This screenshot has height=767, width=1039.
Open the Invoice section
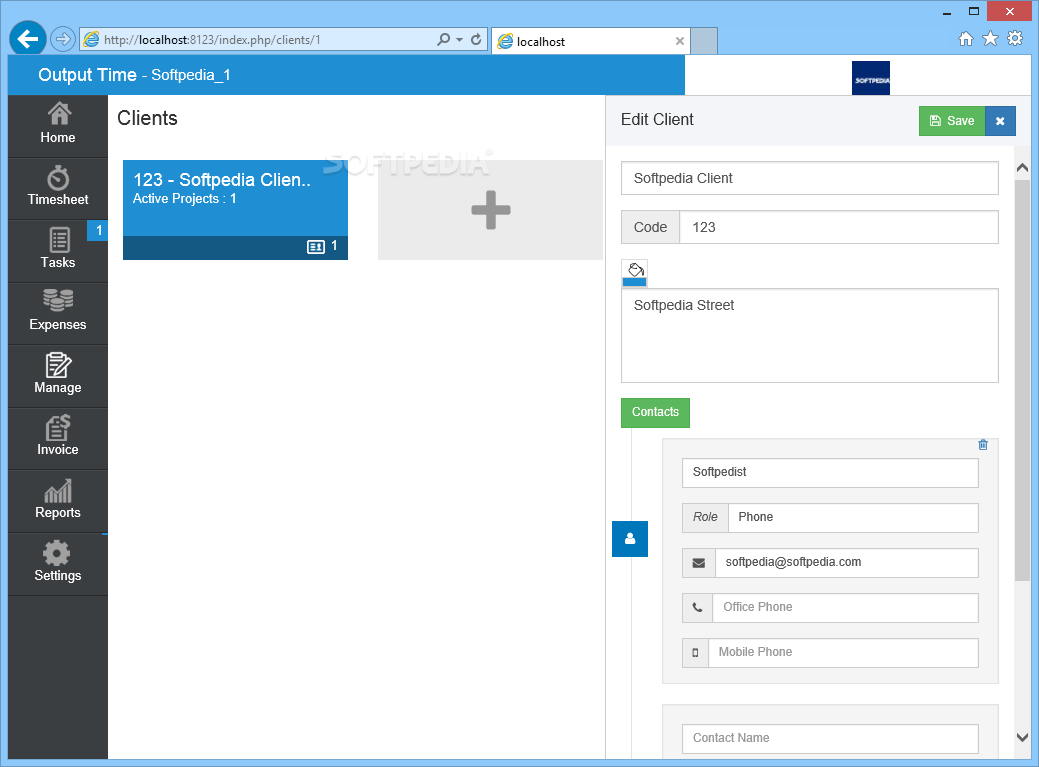58,438
